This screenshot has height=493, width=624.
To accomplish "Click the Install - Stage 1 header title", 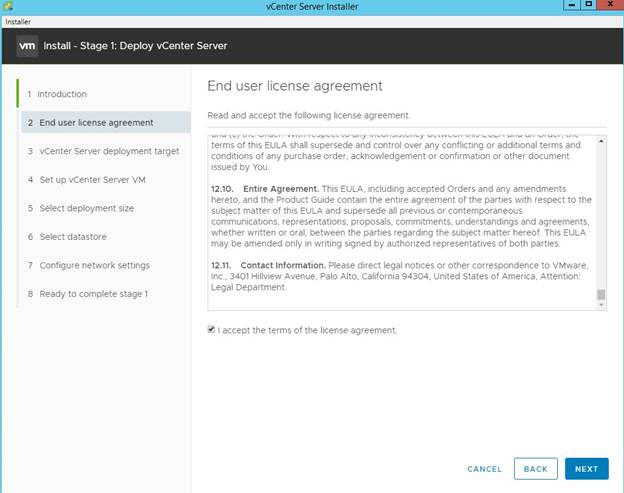I will point(135,46).
